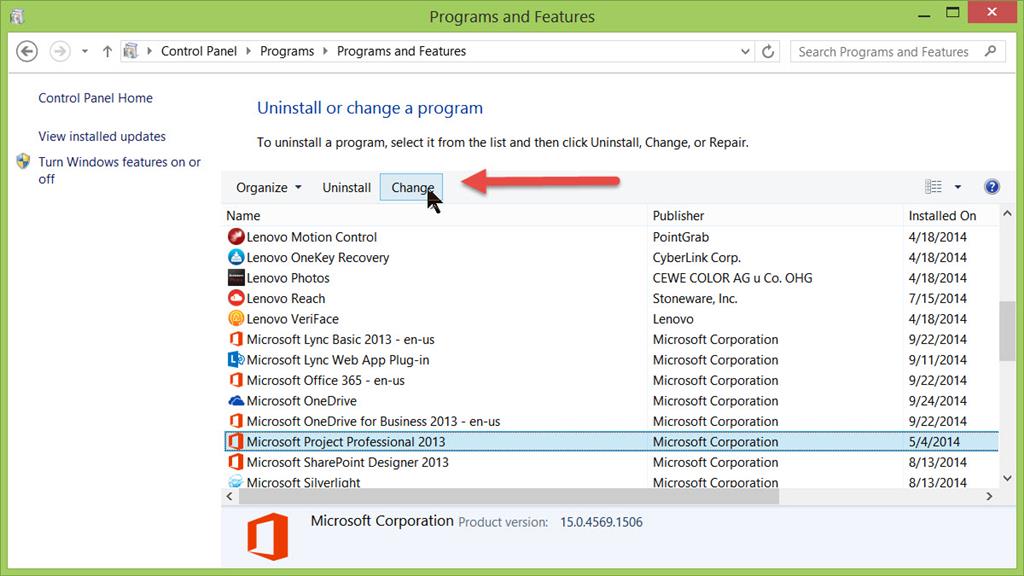Click the PointGrab publisher cell
This screenshot has width=1024, height=576.
pos(680,237)
